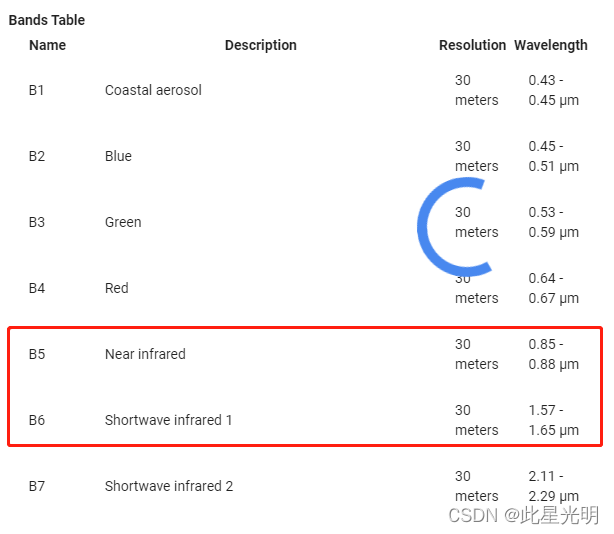
Task: Click the Wavelength column header
Action: (x=550, y=45)
